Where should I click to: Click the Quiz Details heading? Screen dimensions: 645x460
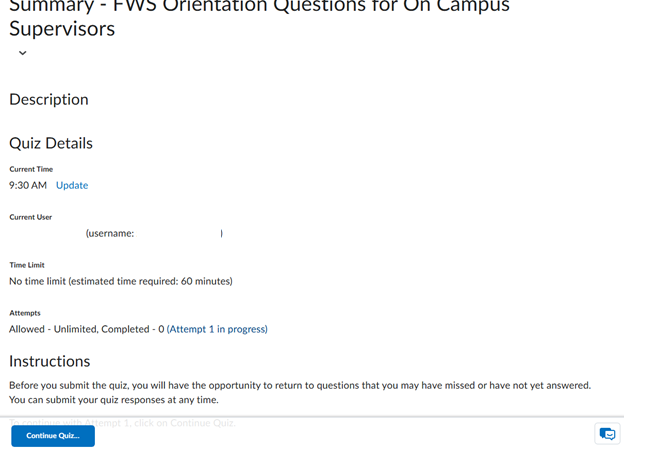pyautogui.click(x=51, y=143)
